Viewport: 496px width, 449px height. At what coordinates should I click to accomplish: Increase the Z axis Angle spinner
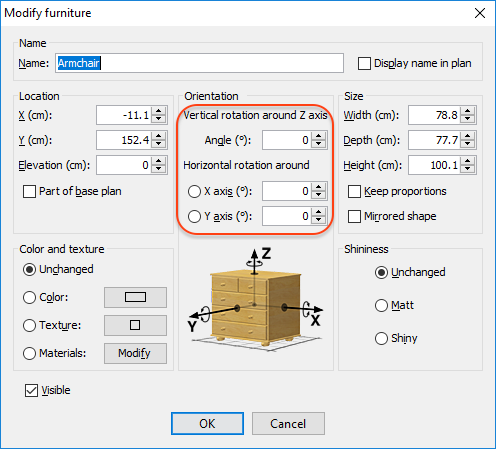[x=319, y=136]
